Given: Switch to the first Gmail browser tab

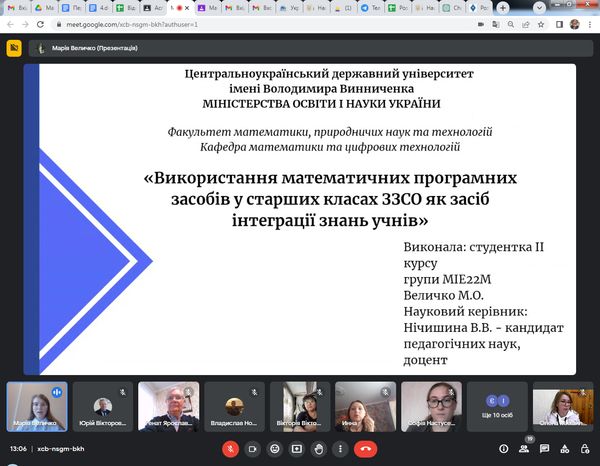Looking at the screenshot, I should 15,6.
